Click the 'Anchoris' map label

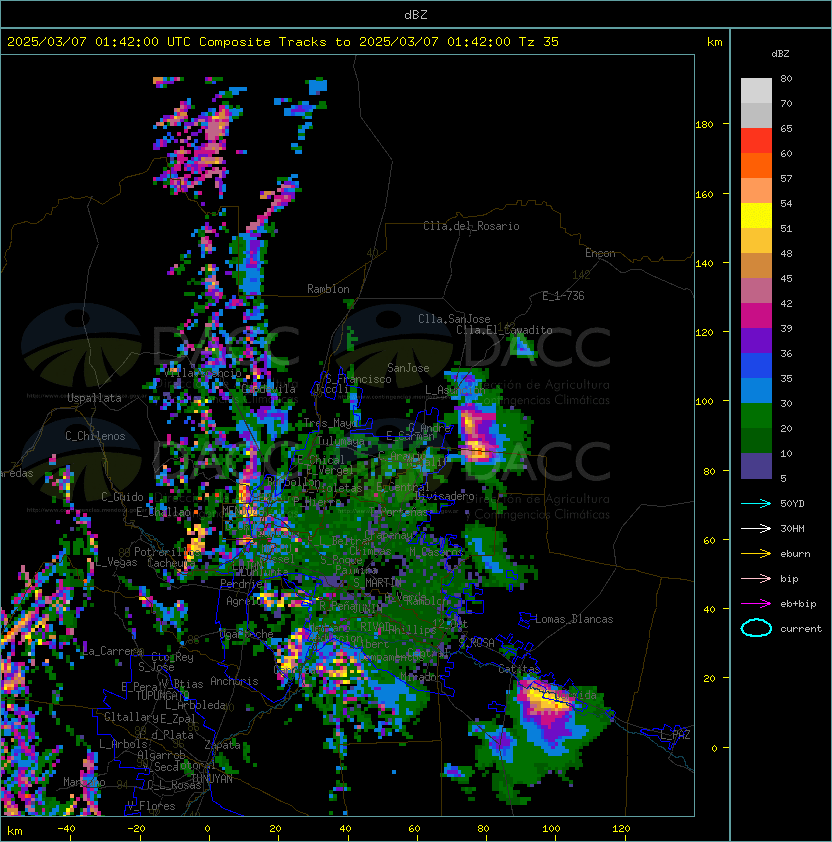(234, 681)
